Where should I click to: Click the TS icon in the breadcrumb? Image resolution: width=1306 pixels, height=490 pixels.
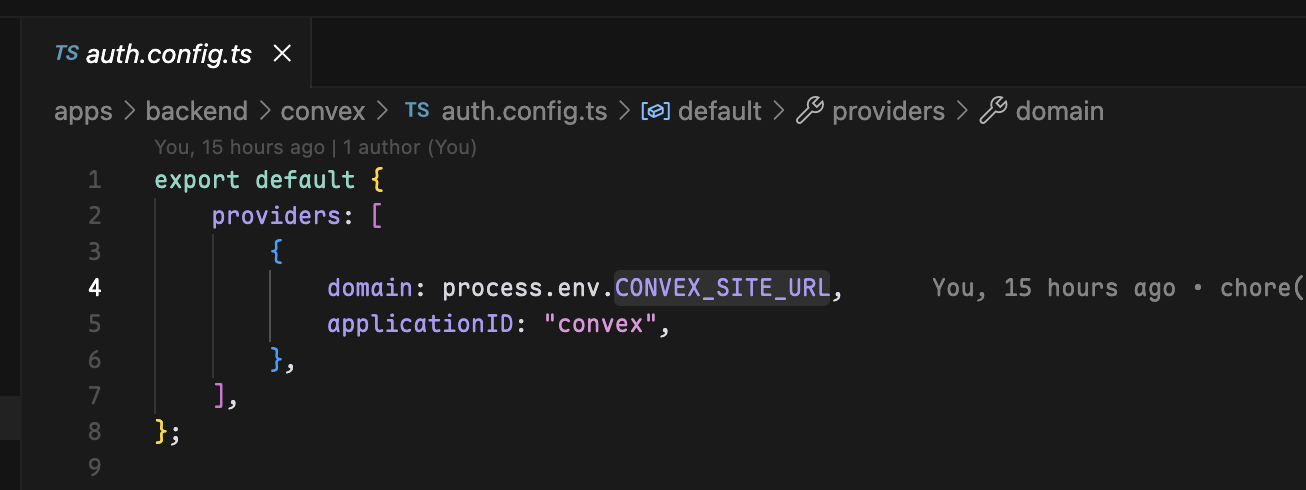[417, 111]
